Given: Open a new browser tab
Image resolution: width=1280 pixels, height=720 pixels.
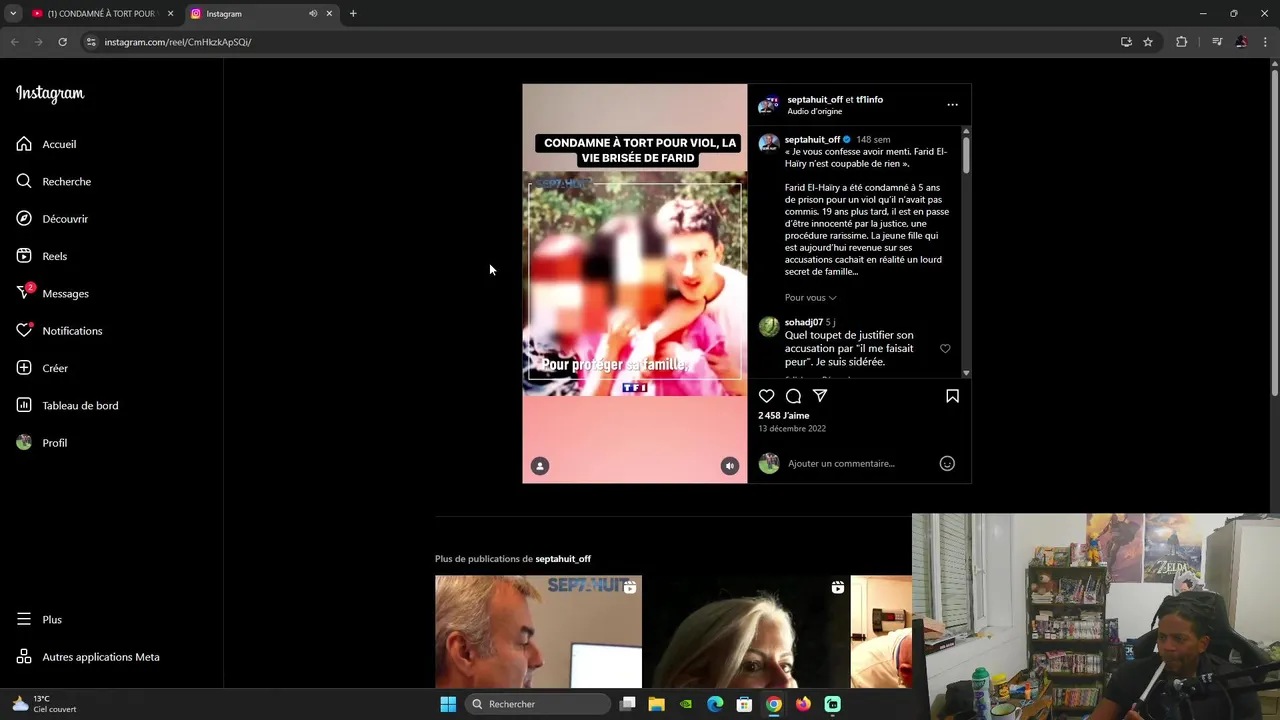Looking at the screenshot, I should [353, 14].
